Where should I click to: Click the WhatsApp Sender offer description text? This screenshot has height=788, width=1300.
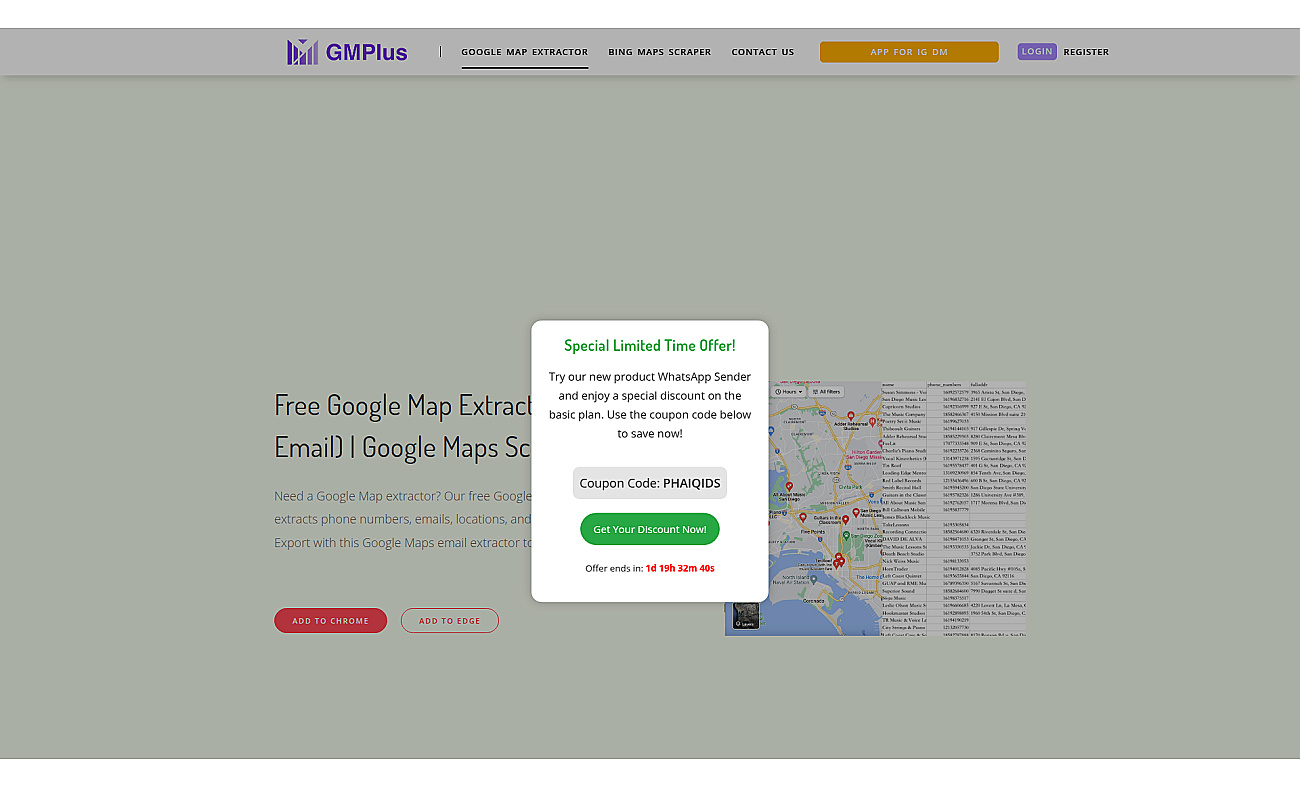[650, 405]
